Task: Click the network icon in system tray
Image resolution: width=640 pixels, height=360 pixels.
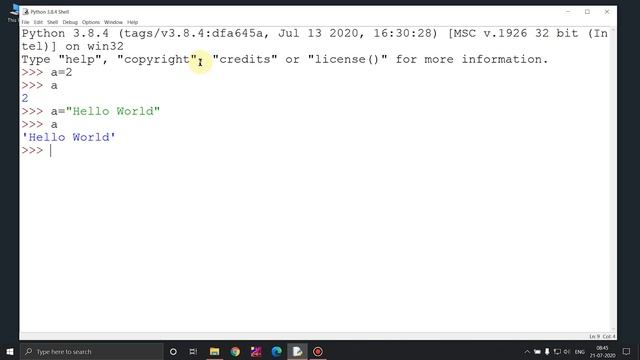Action: tap(557, 351)
